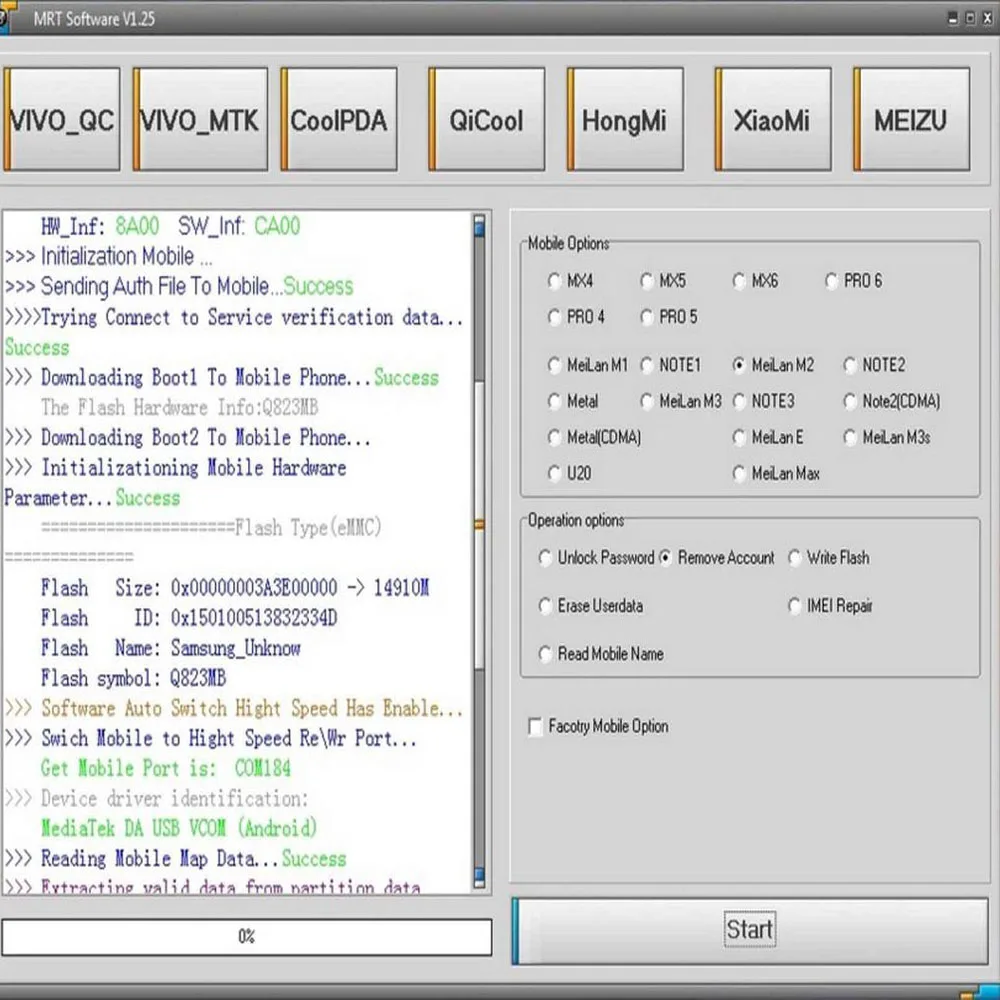
Task: Click the Start button
Action: [750, 930]
